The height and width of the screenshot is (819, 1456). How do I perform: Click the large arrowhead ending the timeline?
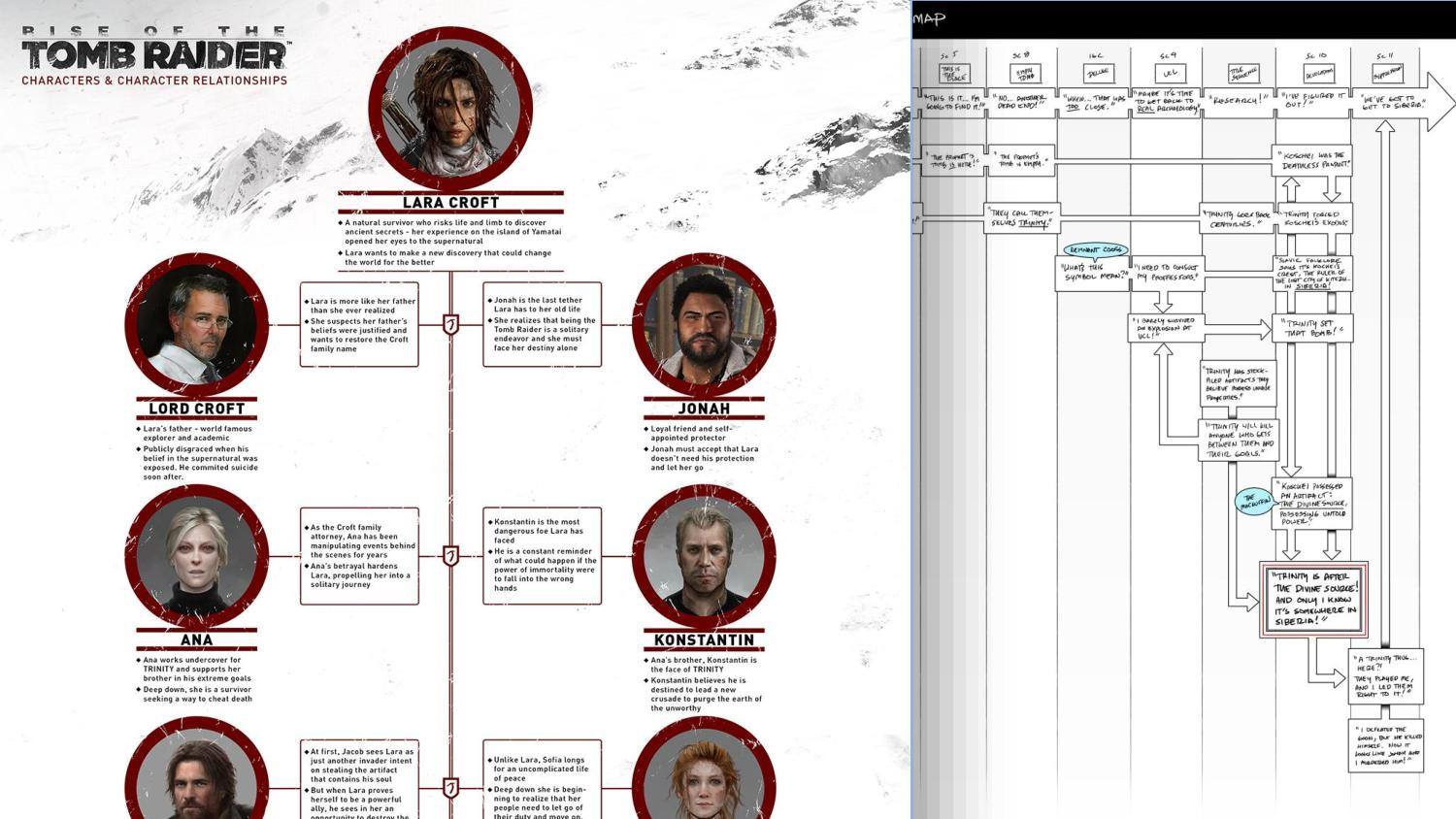click(1440, 101)
